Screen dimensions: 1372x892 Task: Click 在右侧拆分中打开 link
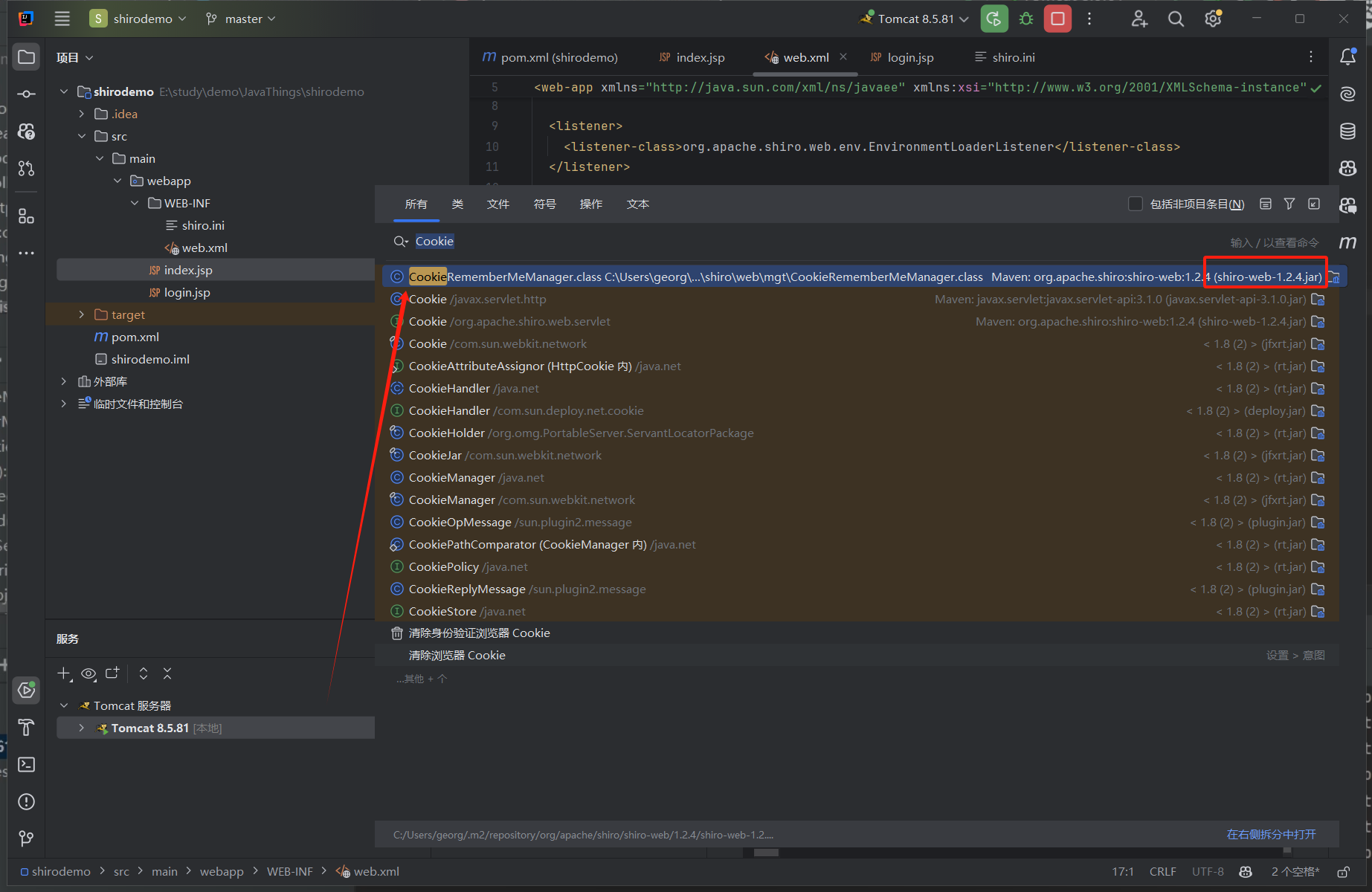(1271, 835)
